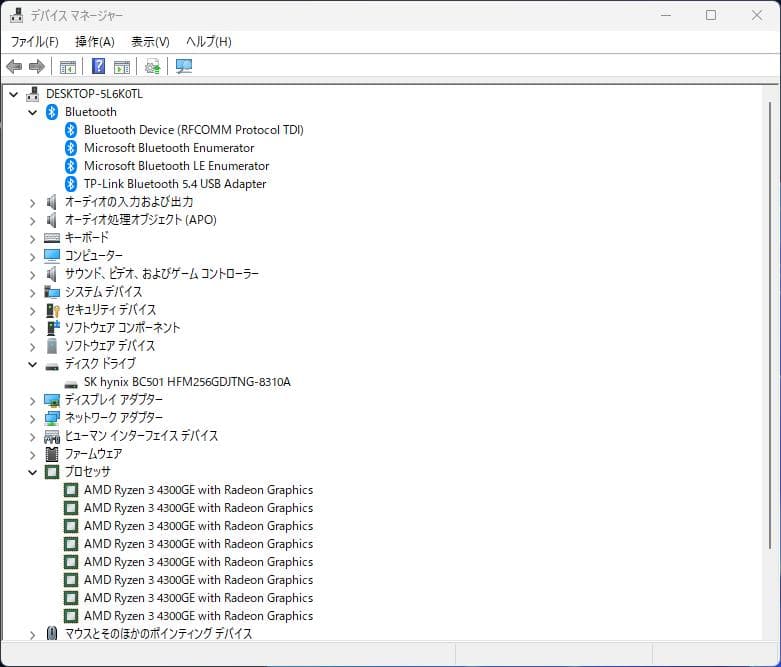
Task: Collapse the Bluetooth category
Action: tap(32, 112)
